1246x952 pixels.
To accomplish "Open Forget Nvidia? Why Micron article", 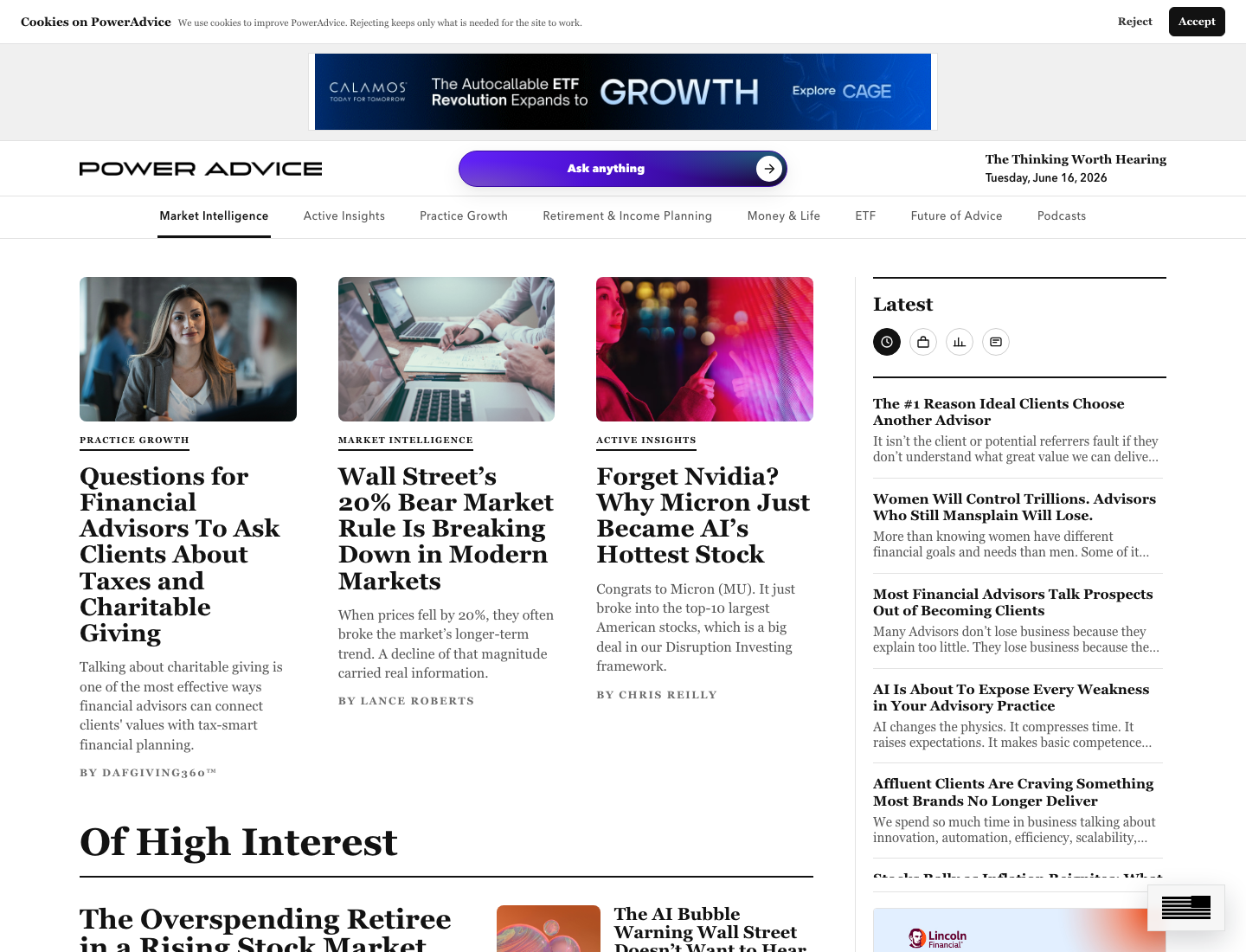I will pos(703,516).
